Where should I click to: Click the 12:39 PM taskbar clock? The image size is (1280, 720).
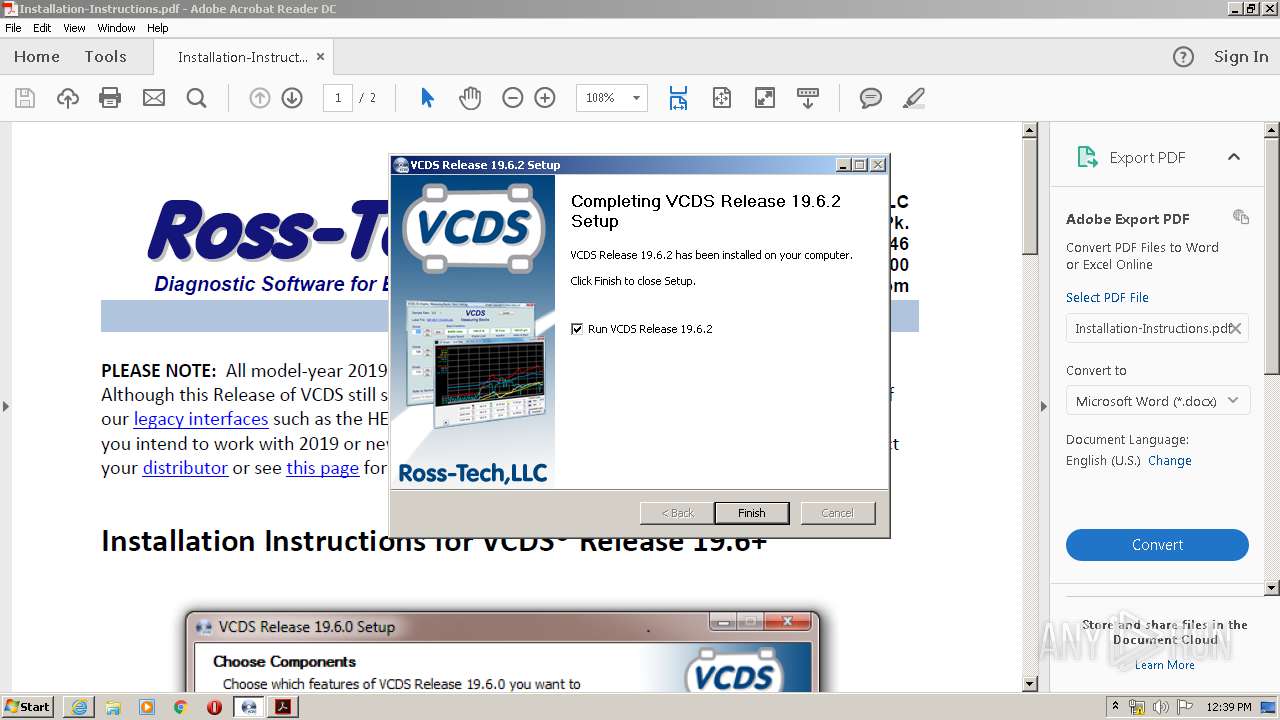pos(1229,706)
